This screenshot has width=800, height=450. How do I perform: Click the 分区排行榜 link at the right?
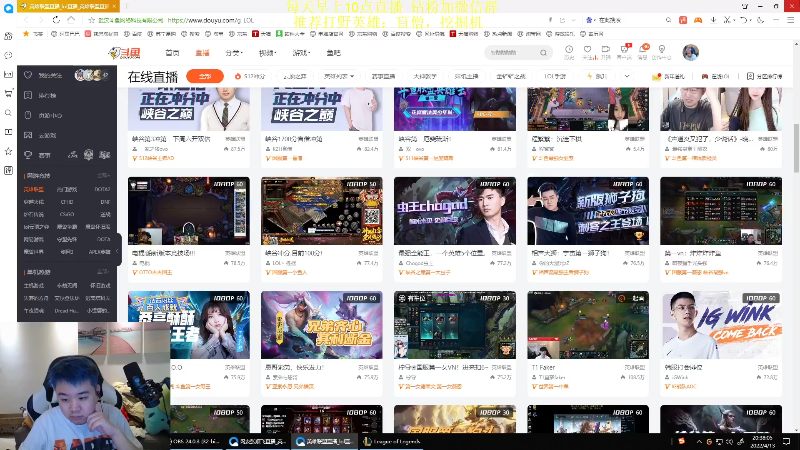(764, 76)
